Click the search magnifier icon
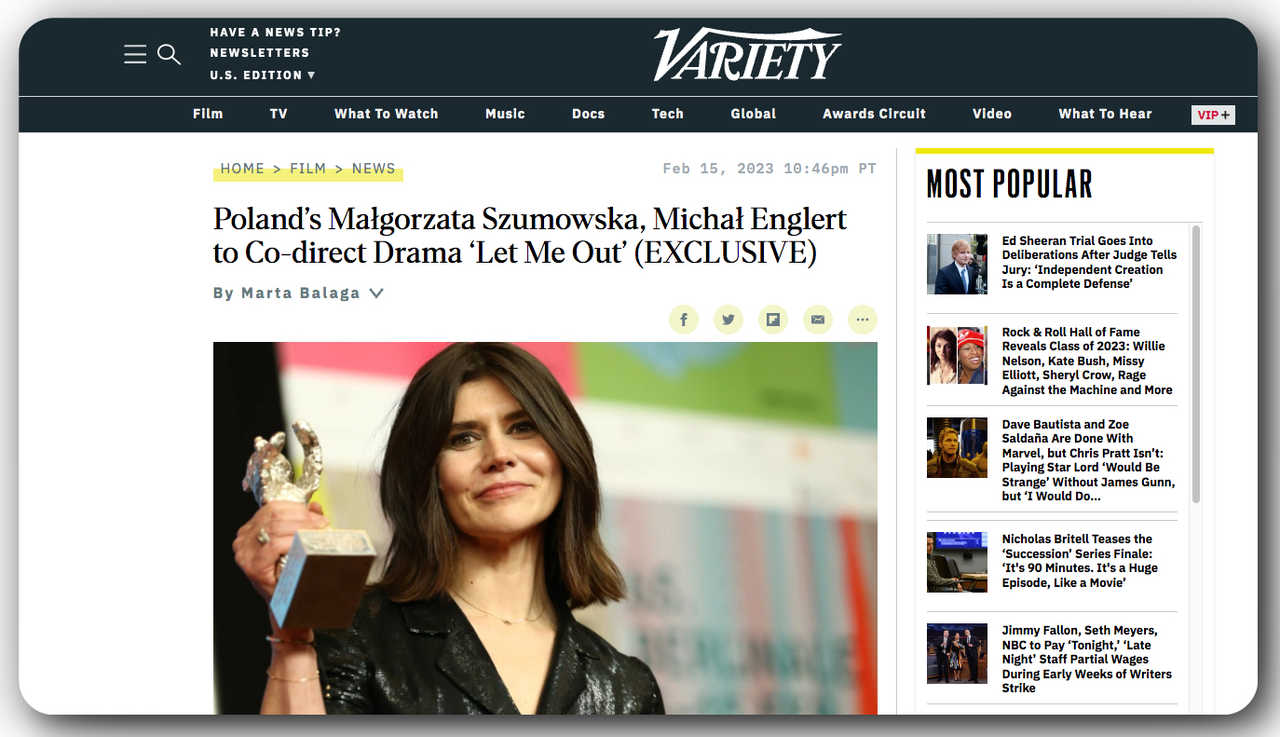Screen dimensions: 1280x737 [169, 54]
